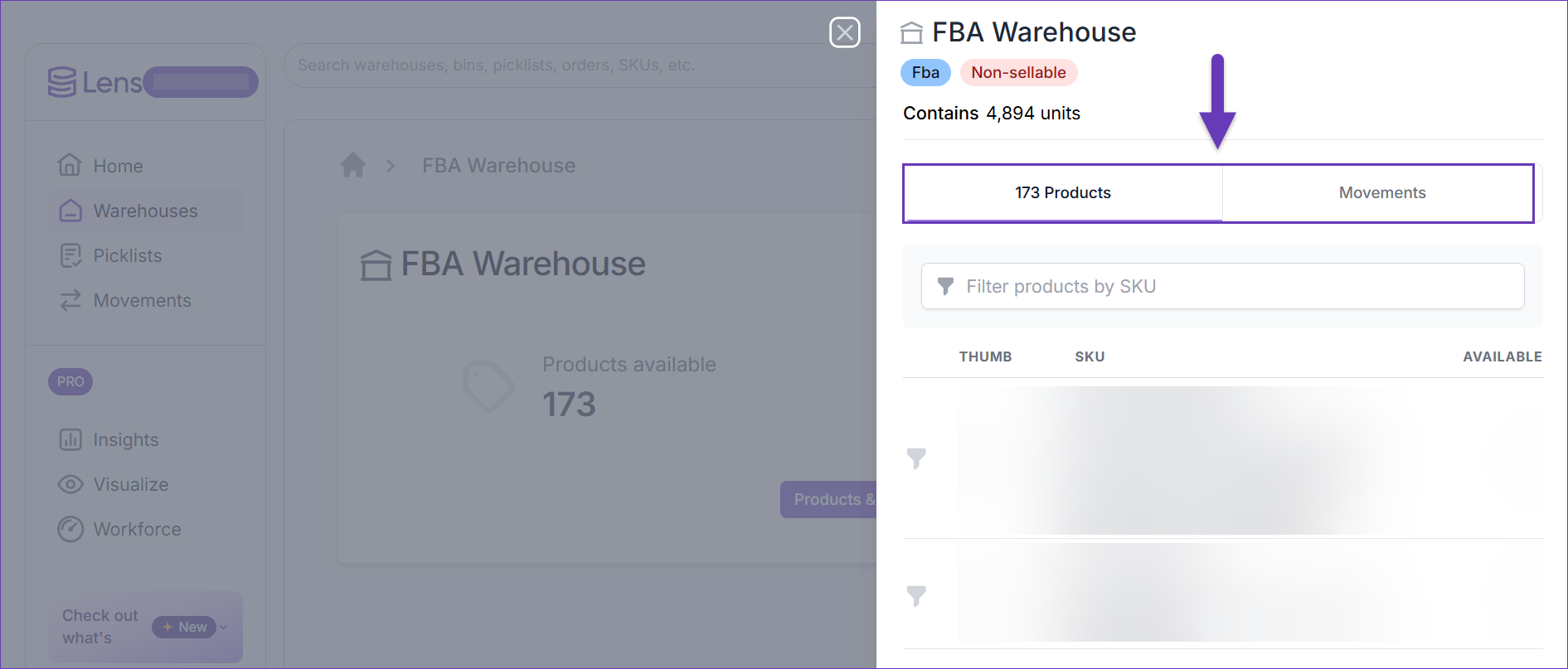Expand the New what's new chevron
Screen dimensions: 1568x669
(x=223, y=627)
